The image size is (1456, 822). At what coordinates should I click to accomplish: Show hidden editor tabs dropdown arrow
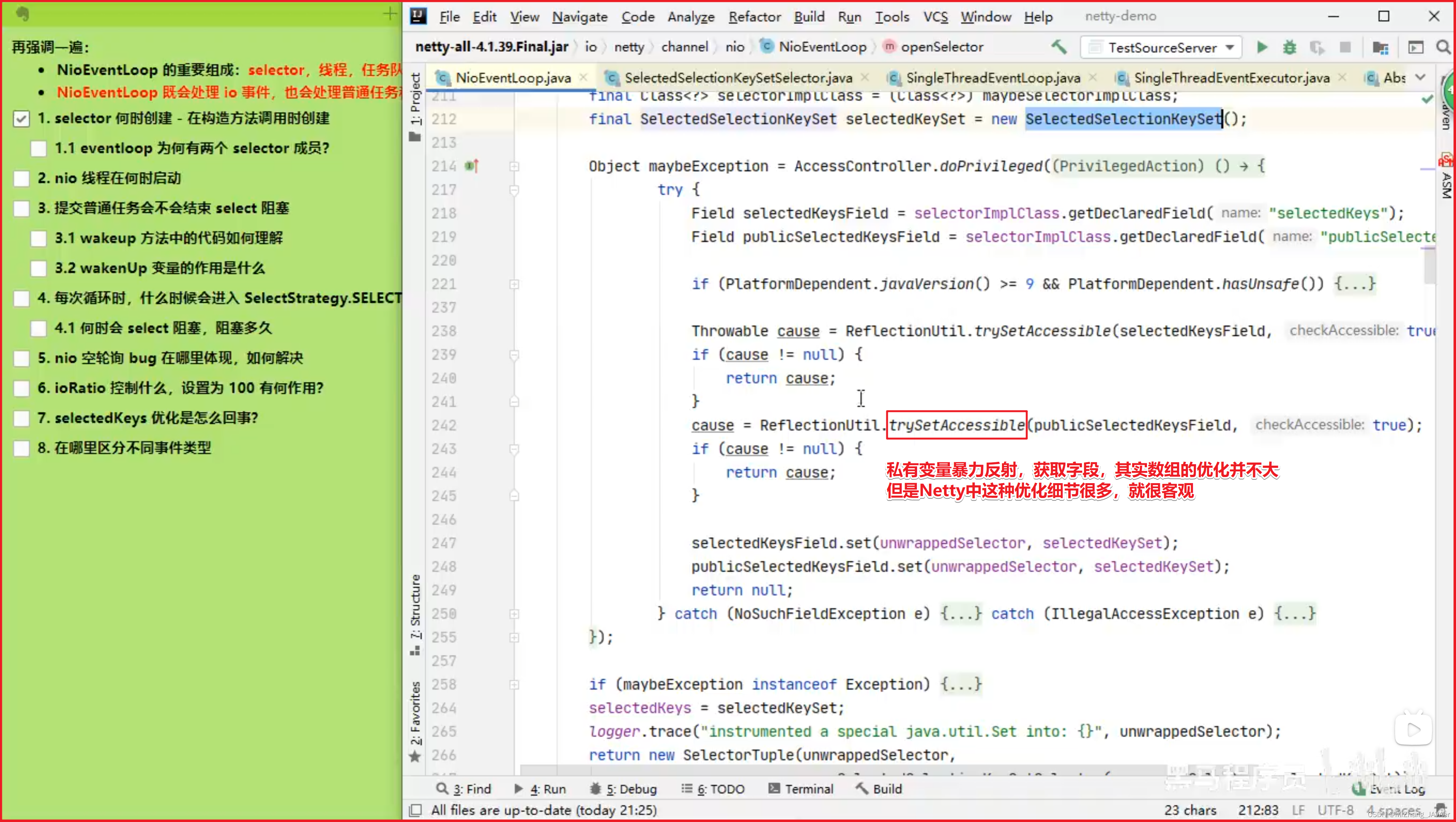(x=1420, y=77)
